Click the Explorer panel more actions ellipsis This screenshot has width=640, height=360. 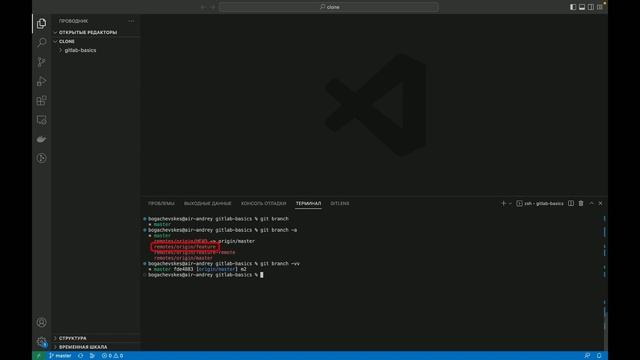click(131, 21)
